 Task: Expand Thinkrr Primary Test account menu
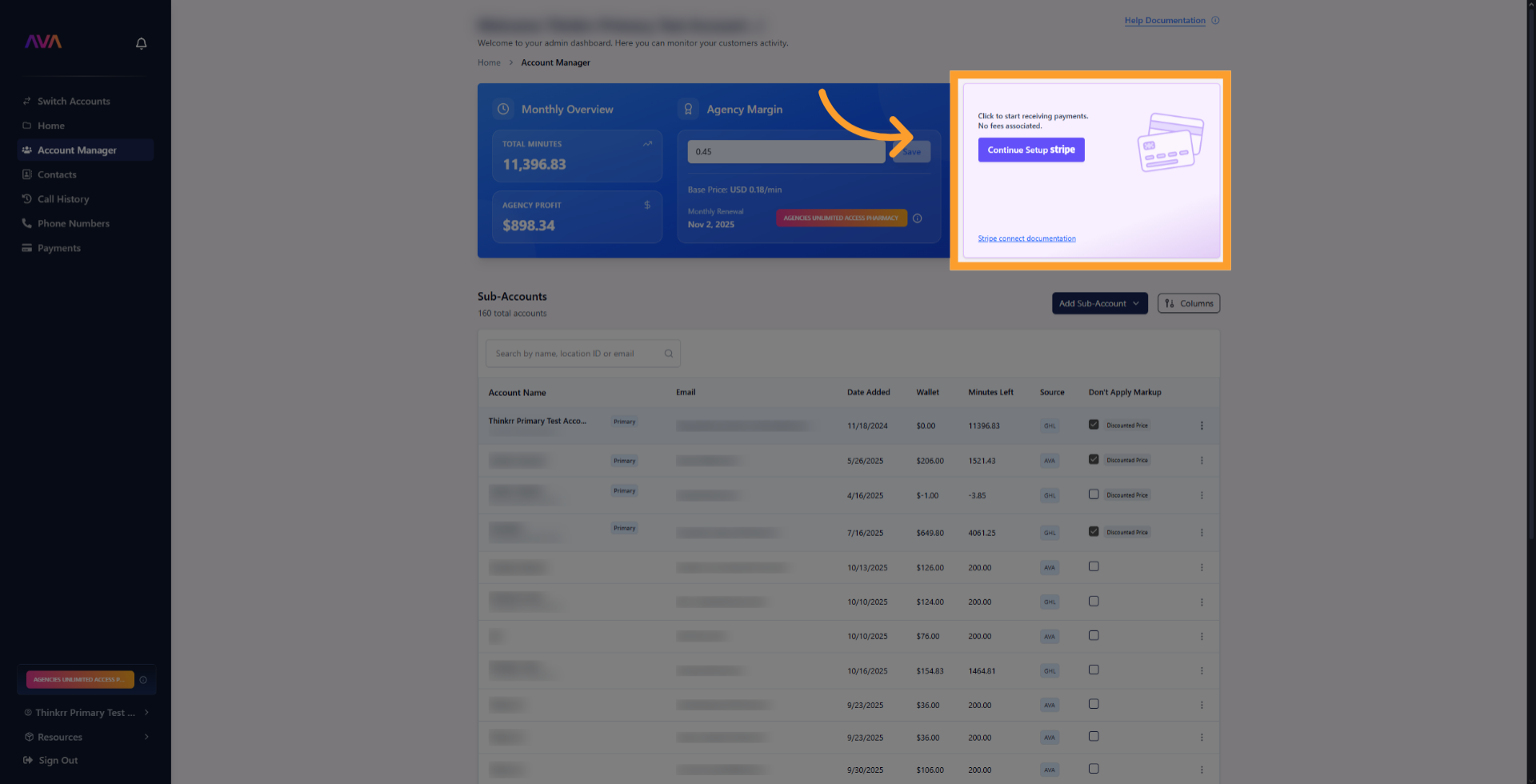[86, 713]
